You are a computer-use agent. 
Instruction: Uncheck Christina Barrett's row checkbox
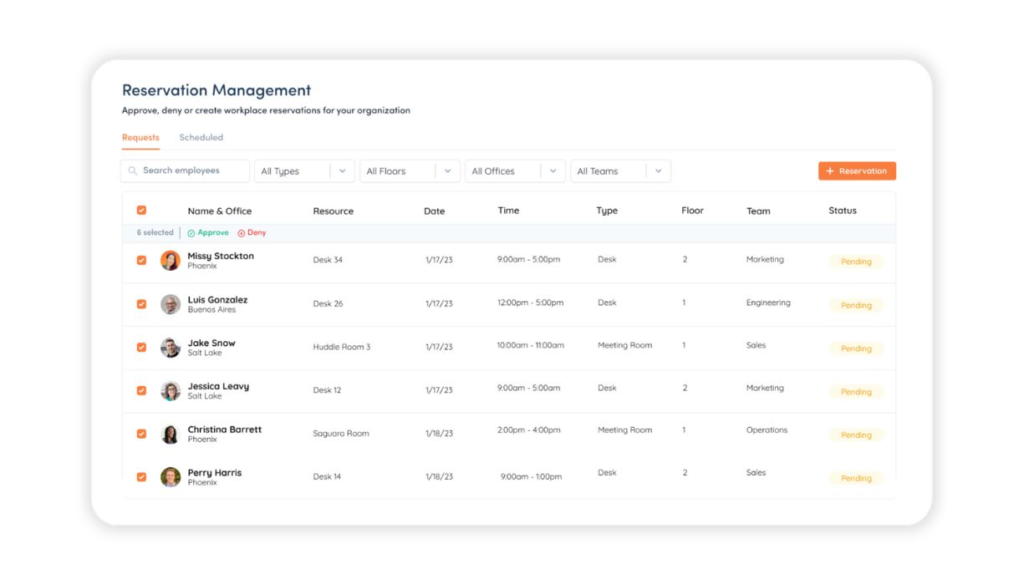142,434
